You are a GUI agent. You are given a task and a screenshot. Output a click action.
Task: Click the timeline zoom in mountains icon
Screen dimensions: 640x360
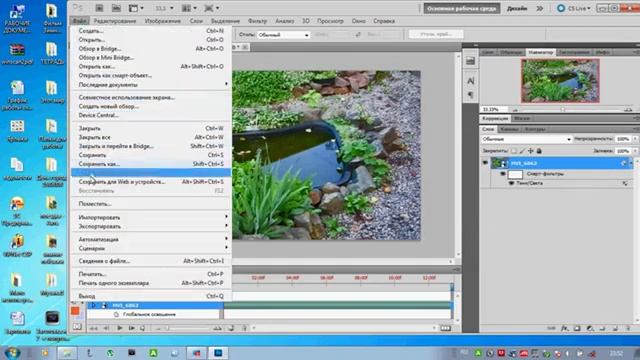point(217,328)
